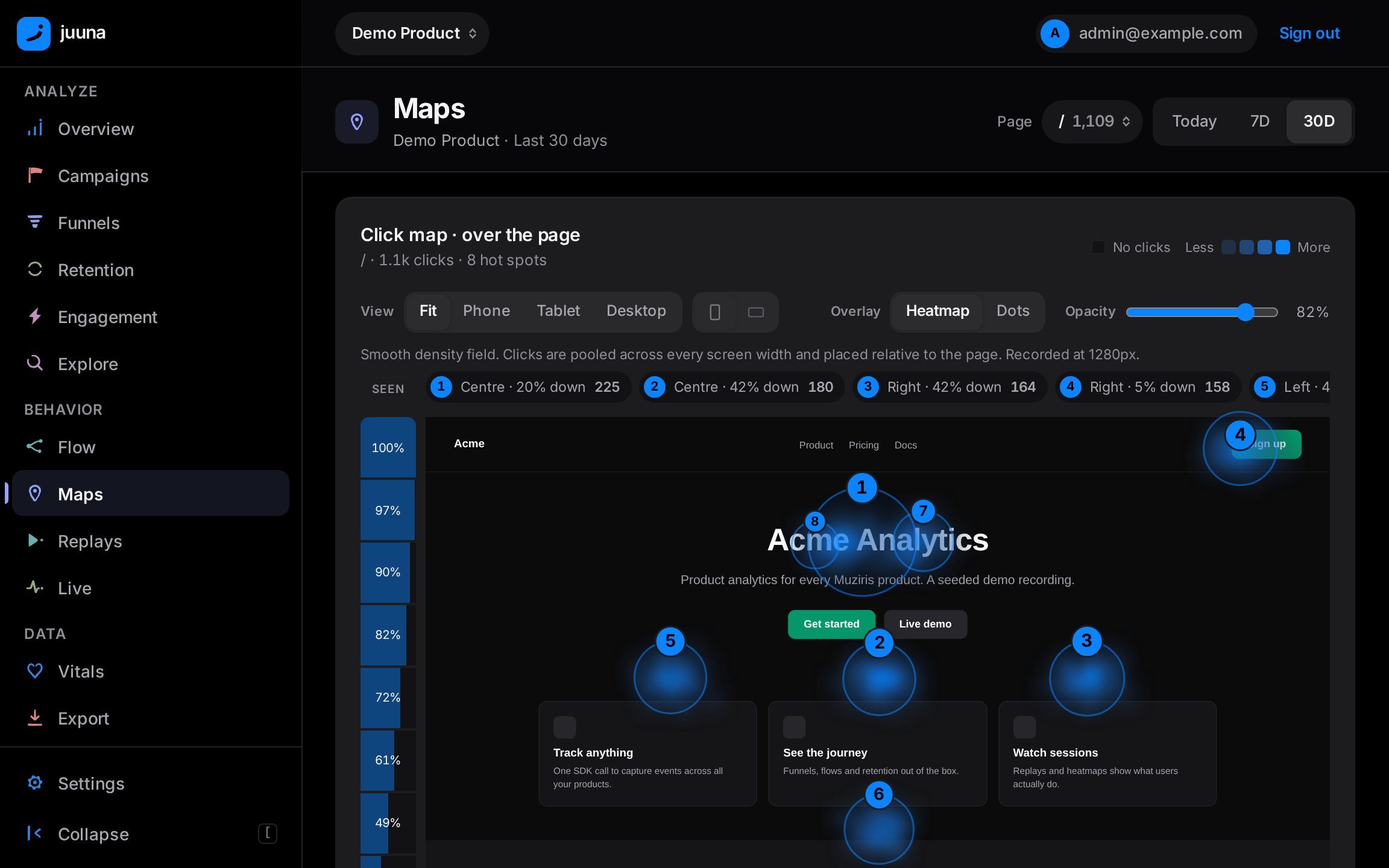This screenshot has height=868, width=1389.
Task: Open the Funnels filter icon
Action: point(35,222)
